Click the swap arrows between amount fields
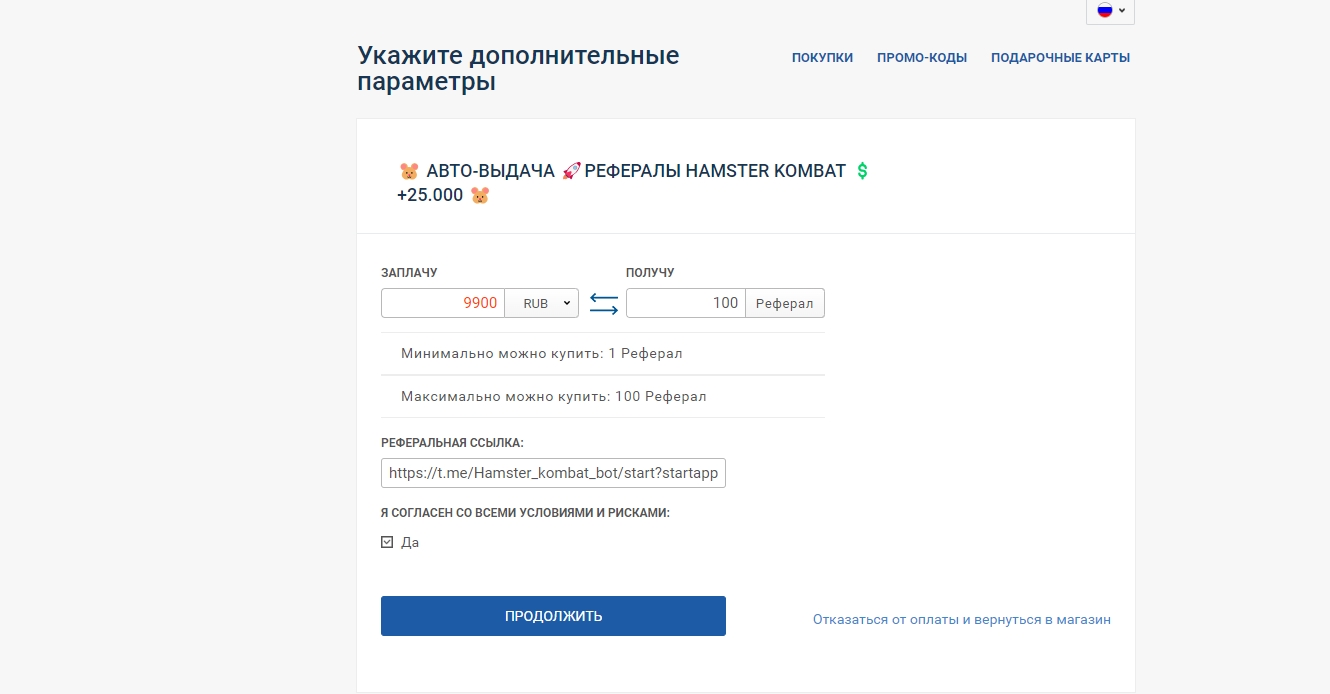1330x694 pixels. [x=603, y=303]
